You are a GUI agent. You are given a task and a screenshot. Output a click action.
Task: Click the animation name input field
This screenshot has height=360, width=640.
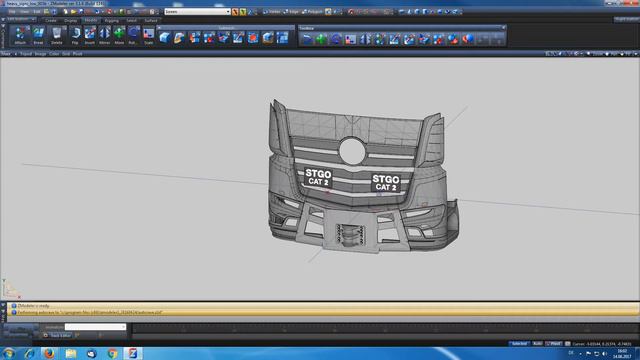[x=96, y=327]
